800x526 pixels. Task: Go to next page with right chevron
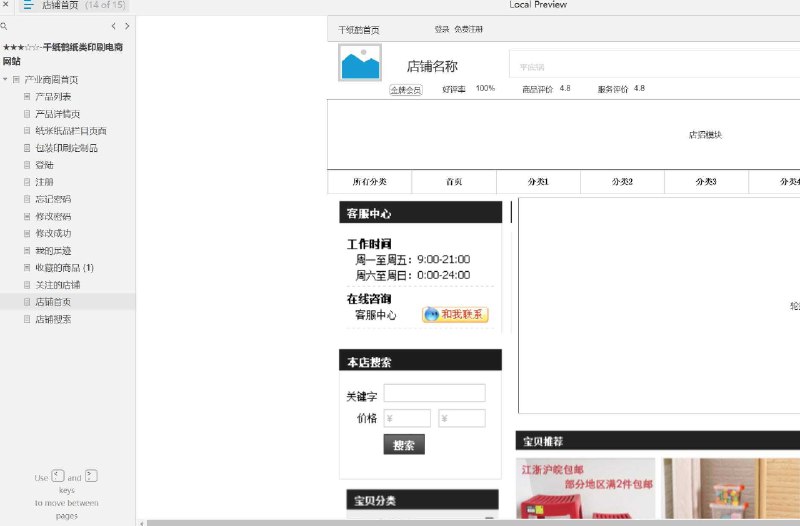pyautogui.click(x=127, y=26)
